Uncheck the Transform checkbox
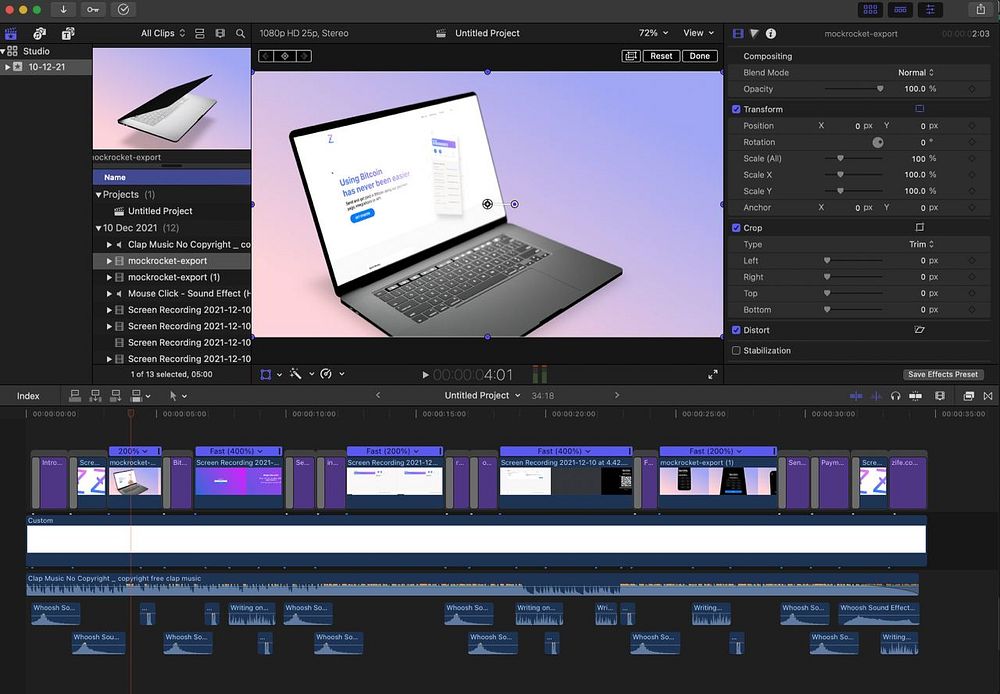The width and height of the screenshot is (1000, 694). [x=736, y=109]
